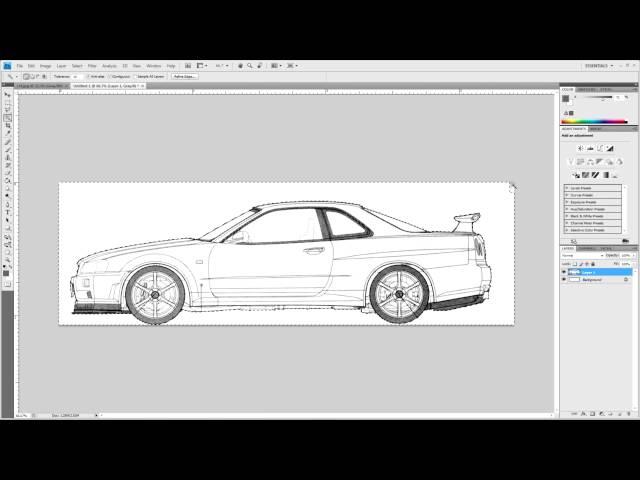
Task: Expand the Levels Presets list
Action: coord(567,187)
